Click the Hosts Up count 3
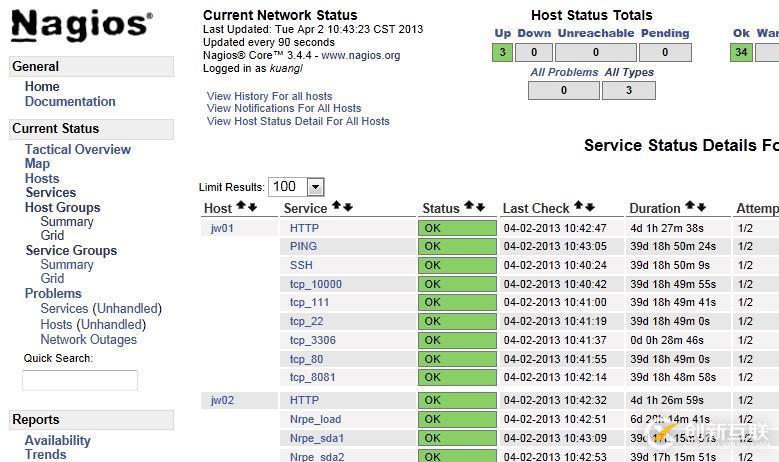779x462 pixels. 502,53
